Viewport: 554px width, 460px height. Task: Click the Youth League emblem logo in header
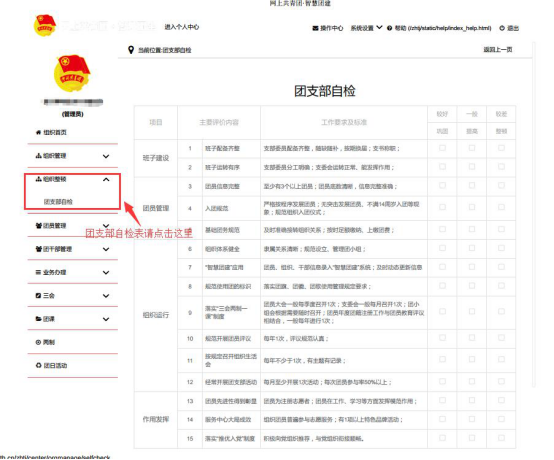coord(45,25)
